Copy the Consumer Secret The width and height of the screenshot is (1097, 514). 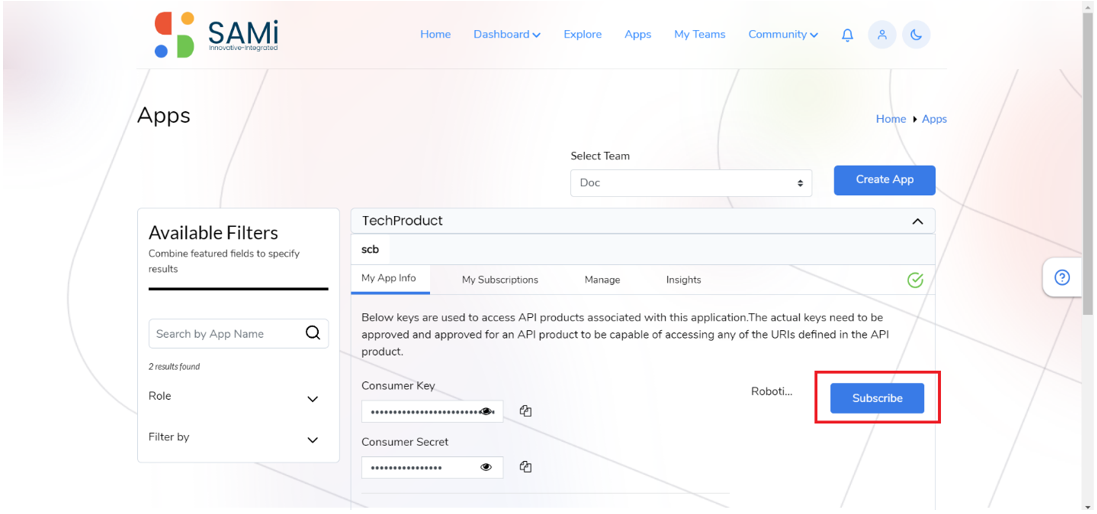pos(526,466)
